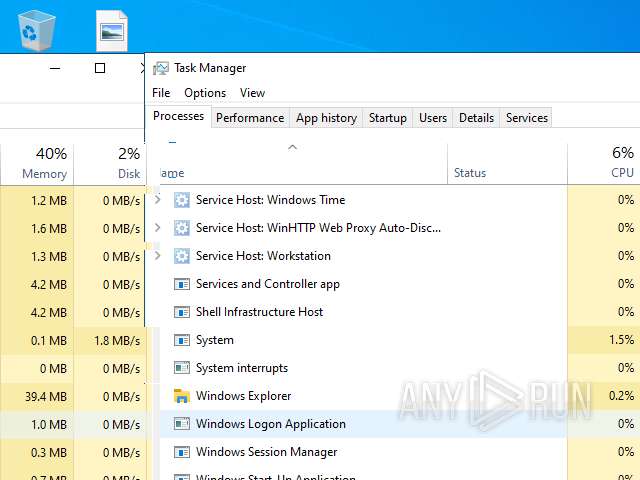Image resolution: width=640 pixels, height=480 pixels.
Task: Click the 1.2 MB memory value
Action: tap(49, 200)
